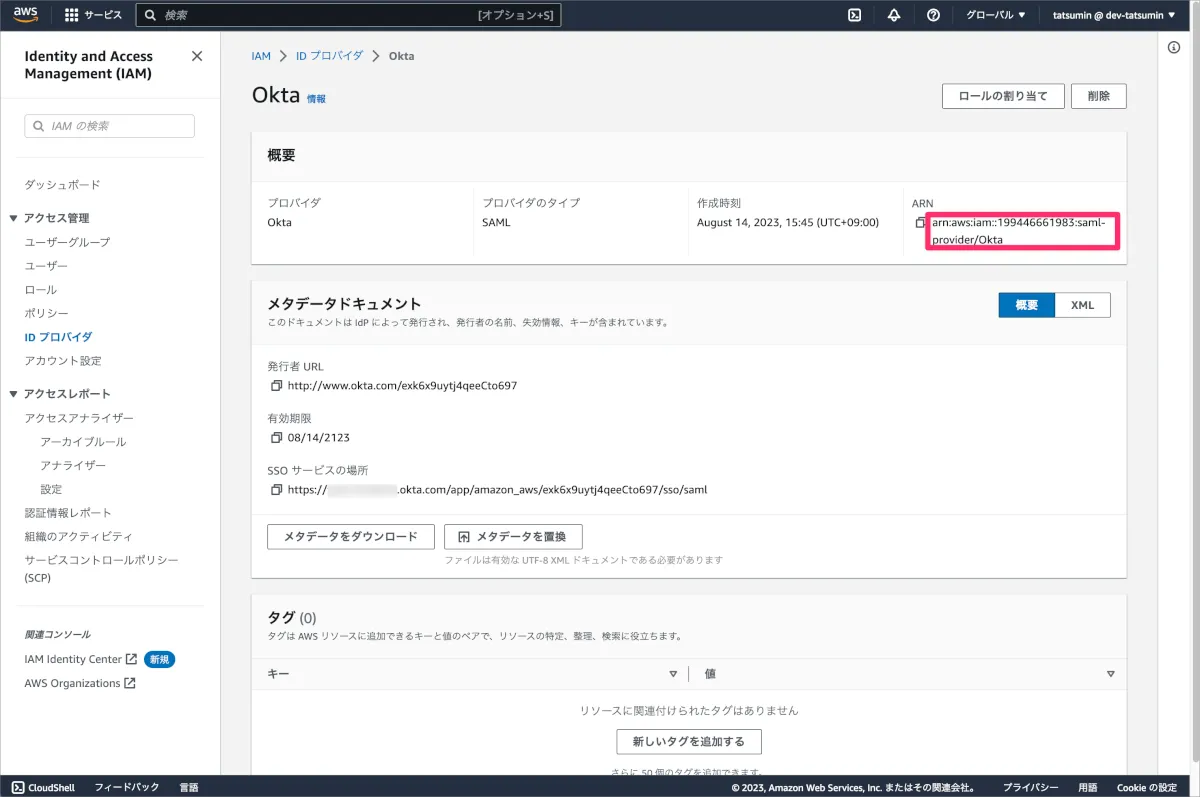Open the help question mark icon
1200x797 pixels.
coord(933,15)
